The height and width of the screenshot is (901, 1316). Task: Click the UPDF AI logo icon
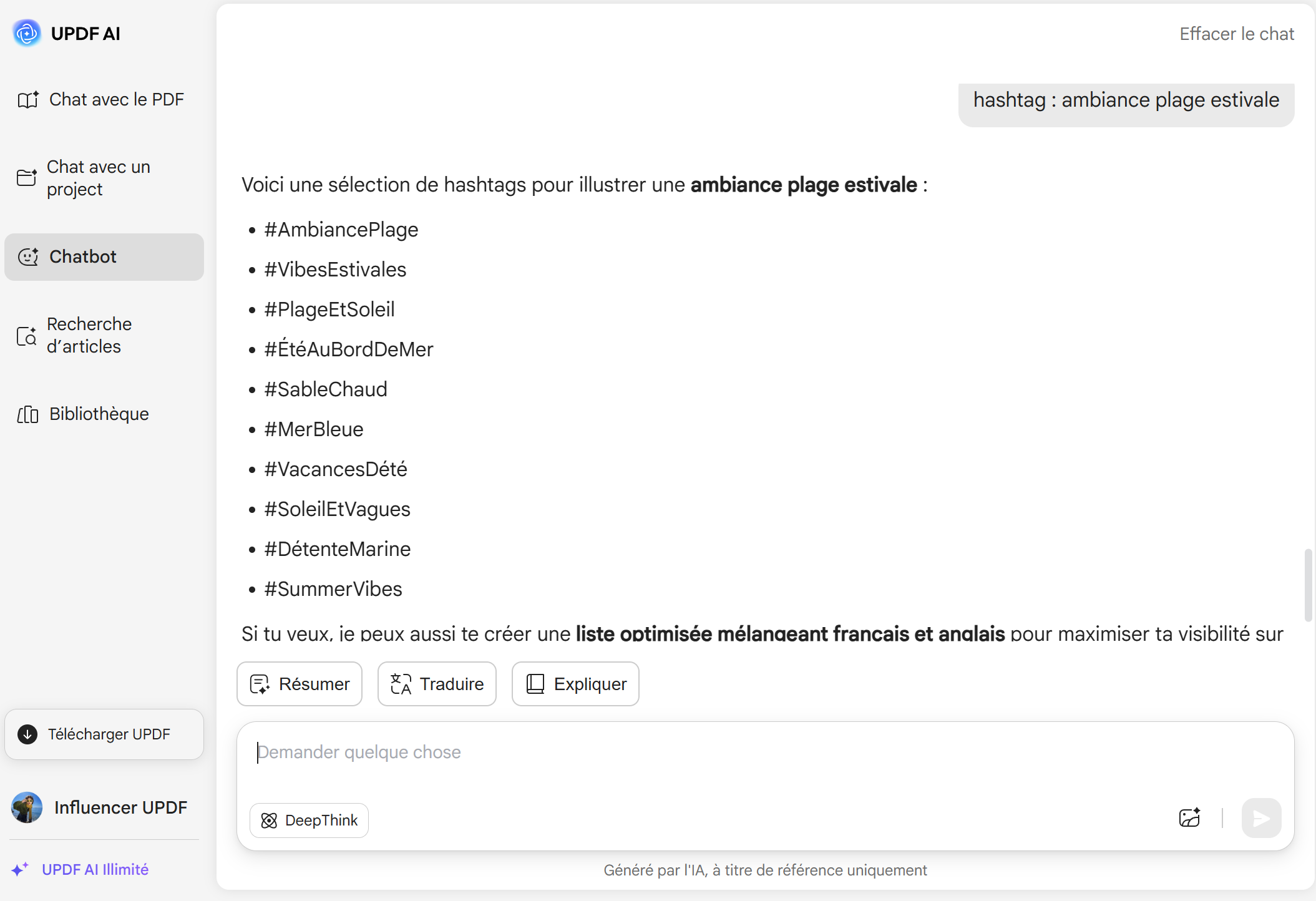(27, 33)
